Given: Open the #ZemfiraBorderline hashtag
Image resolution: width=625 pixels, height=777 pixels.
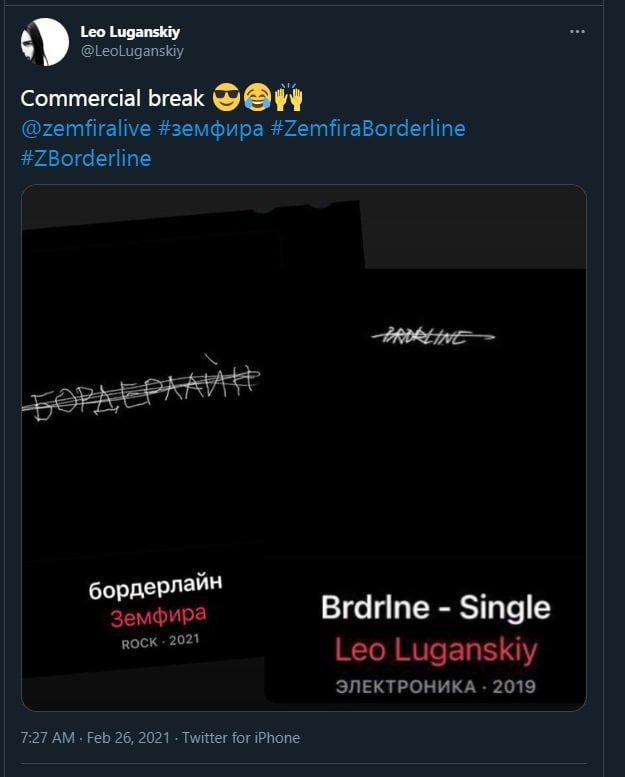Looking at the screenshot, I should (368, 128).
